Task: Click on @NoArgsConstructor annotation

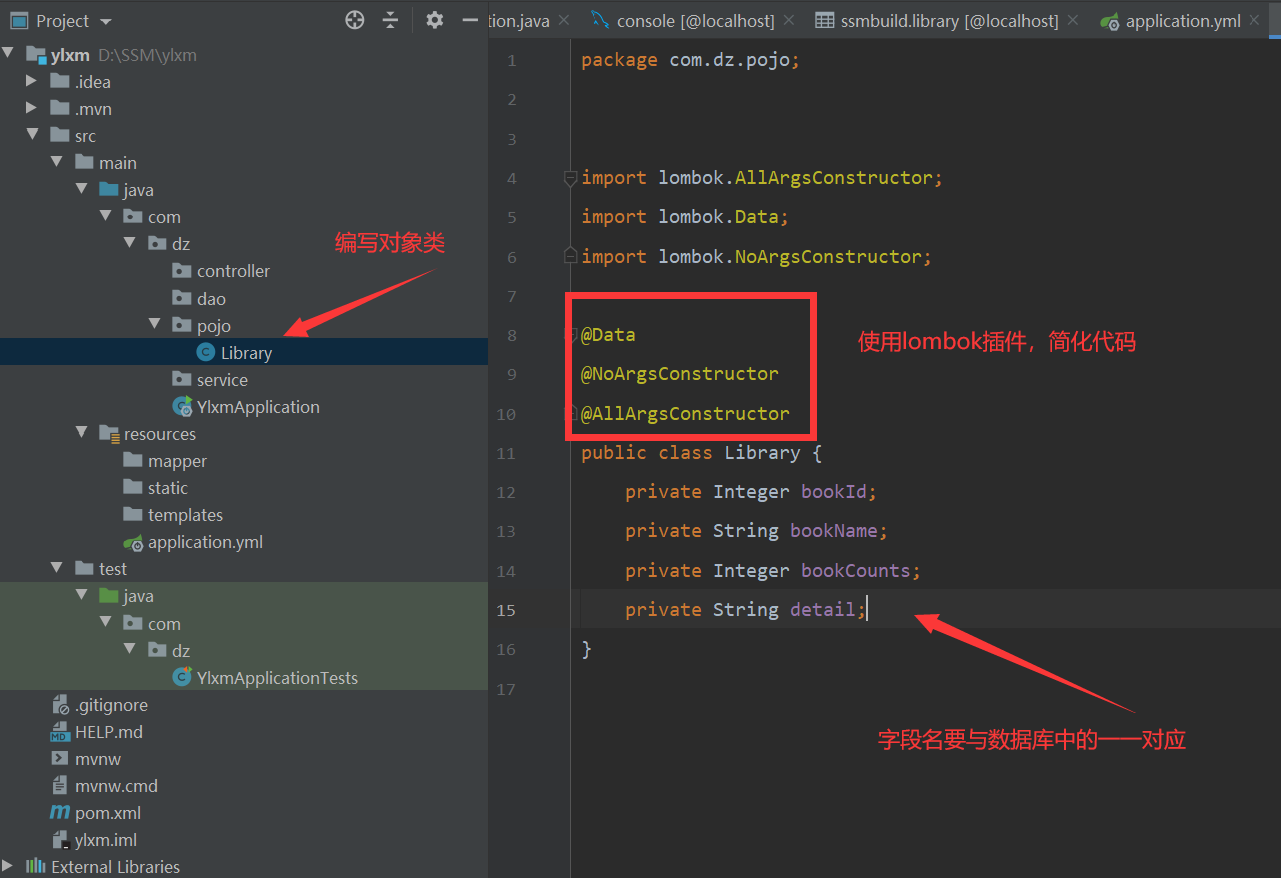Action: click(680, 374)
